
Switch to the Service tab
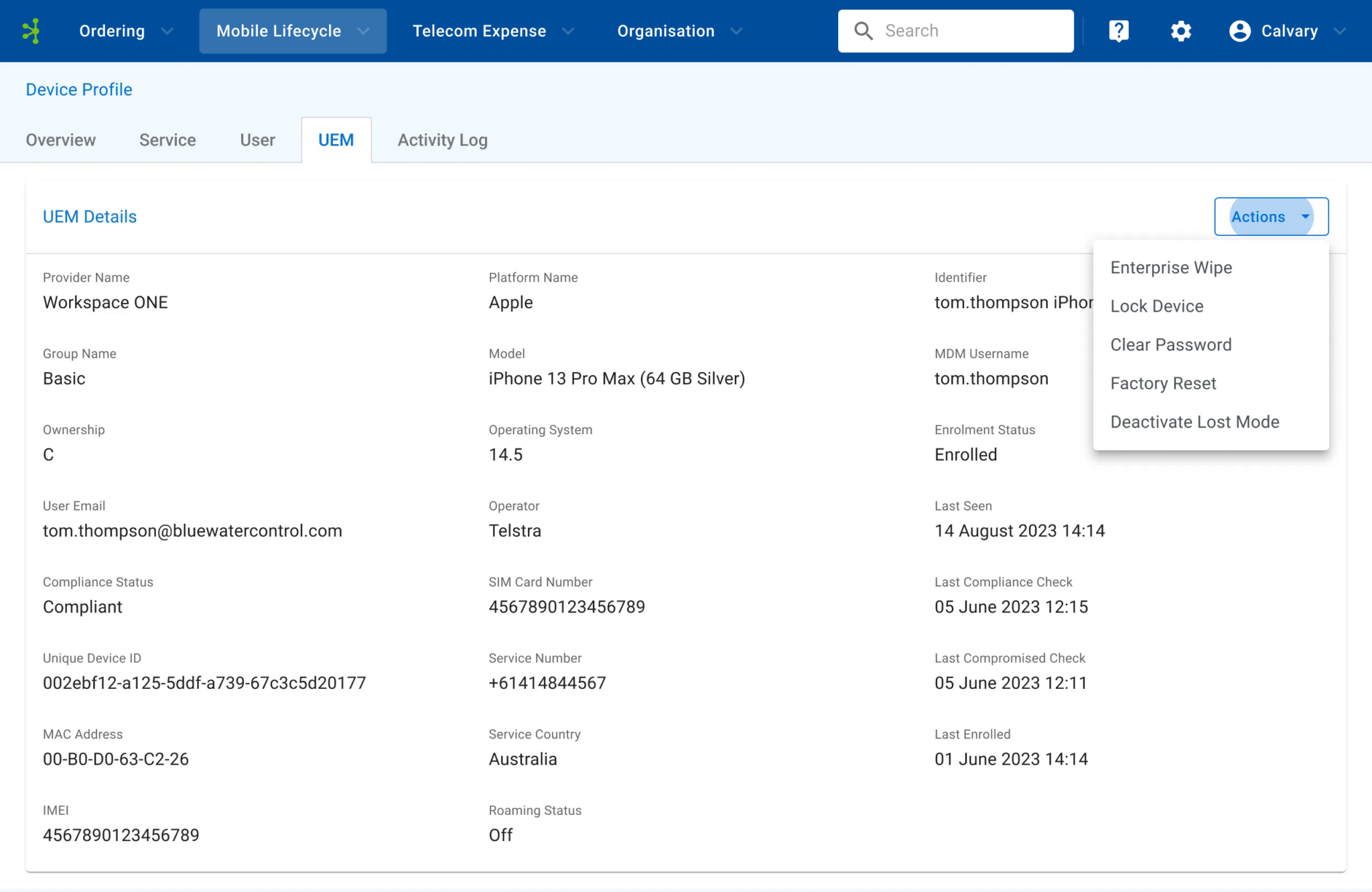coord(167,140)
